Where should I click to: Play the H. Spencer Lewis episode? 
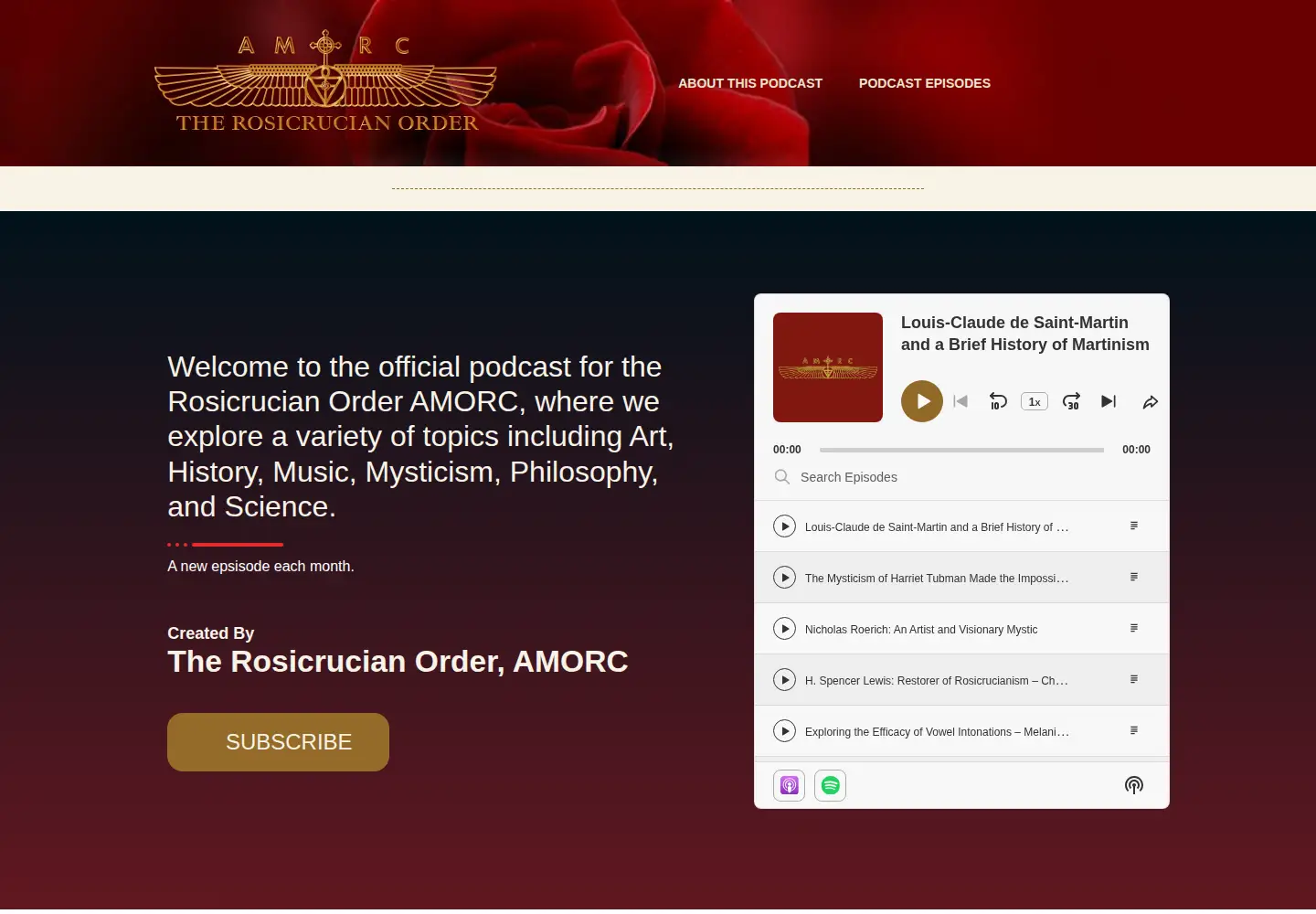784,680
